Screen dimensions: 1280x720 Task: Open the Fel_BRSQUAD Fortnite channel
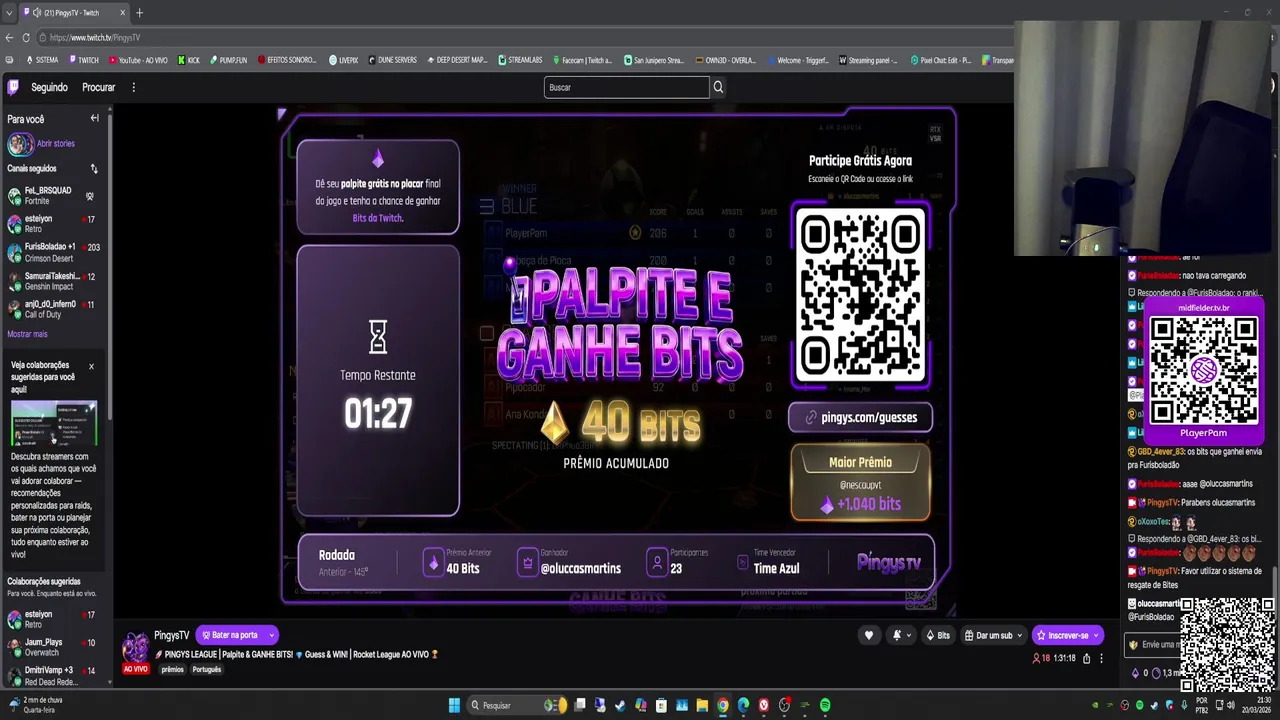click(53, 195)
